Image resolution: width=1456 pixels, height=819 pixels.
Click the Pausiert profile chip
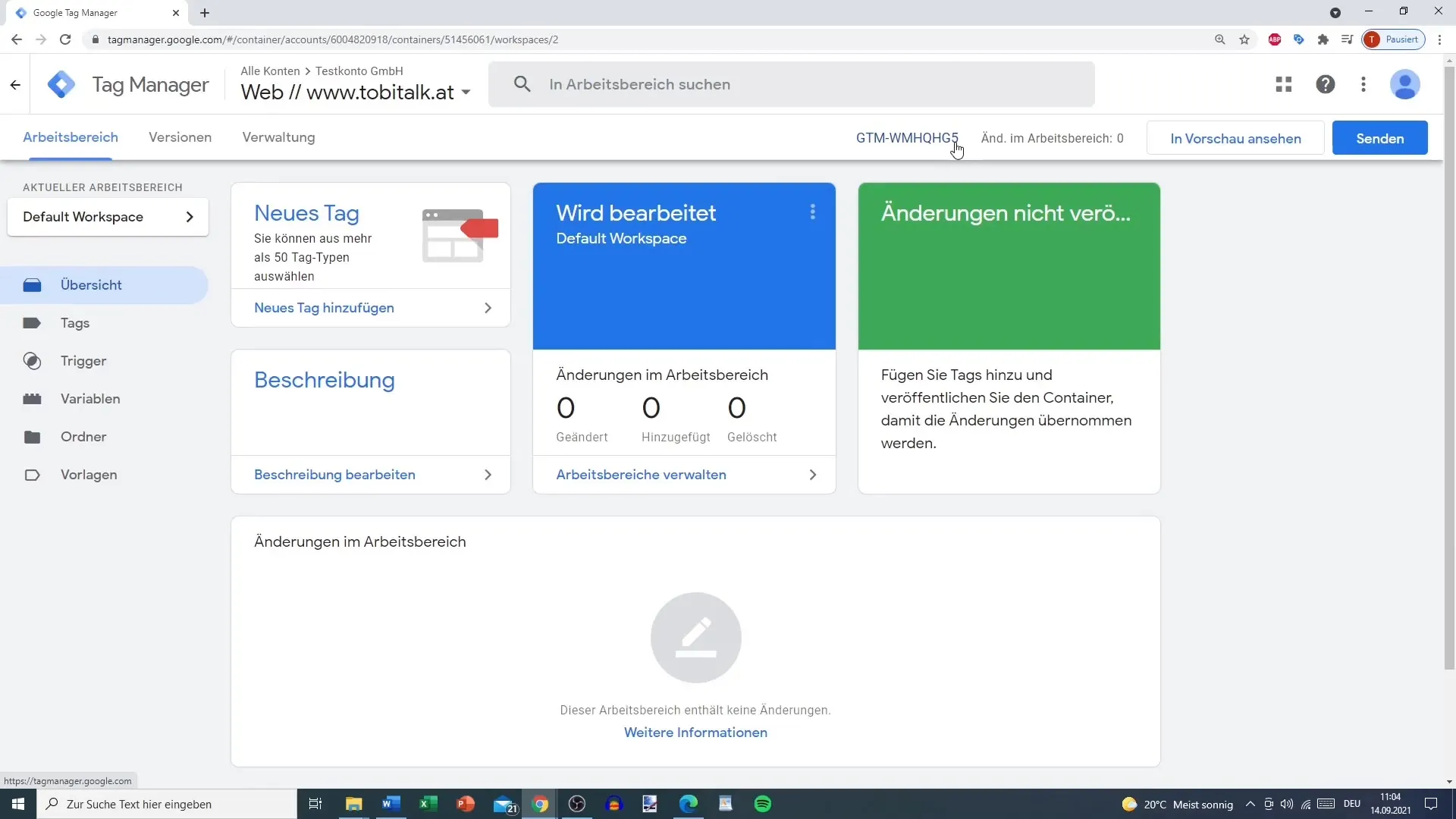coord(1394,39)
